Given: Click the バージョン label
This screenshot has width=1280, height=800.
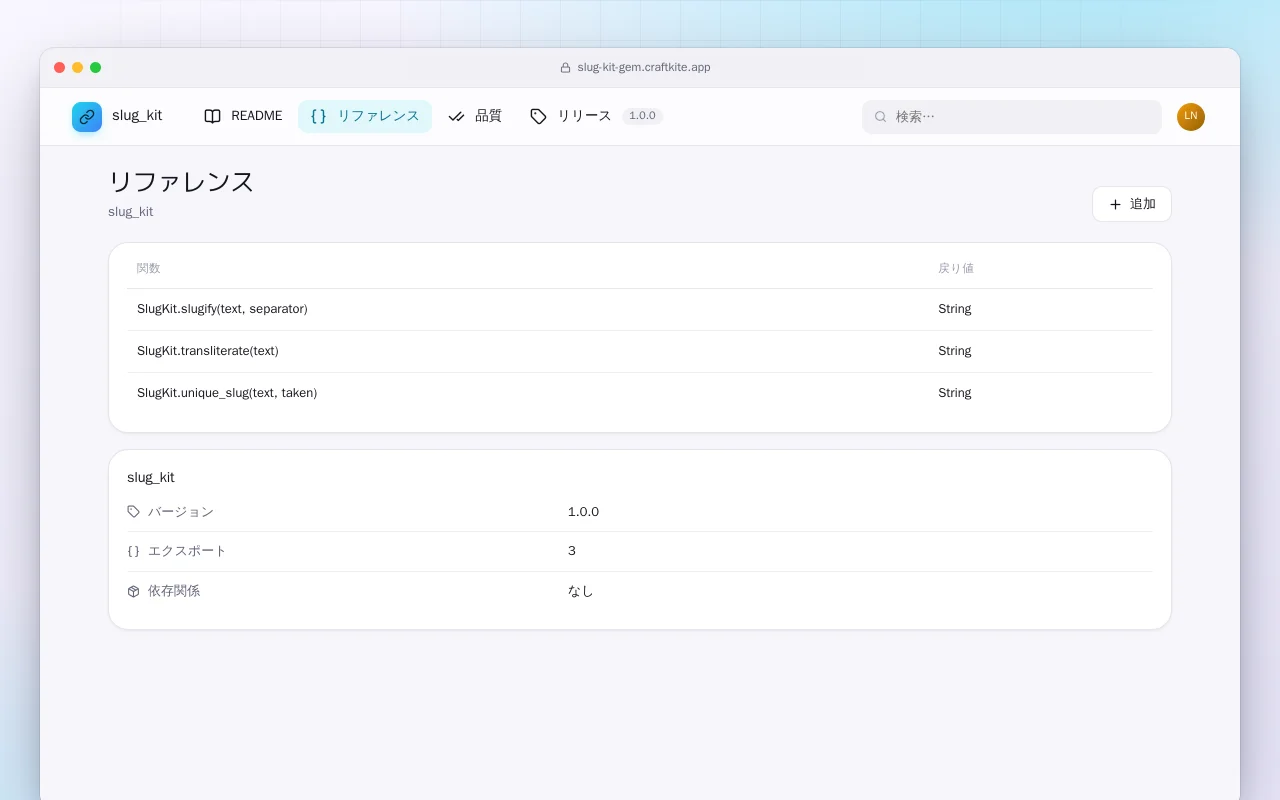Looking at the screenshot, I should pyautogui.click(x=181, y=511).
